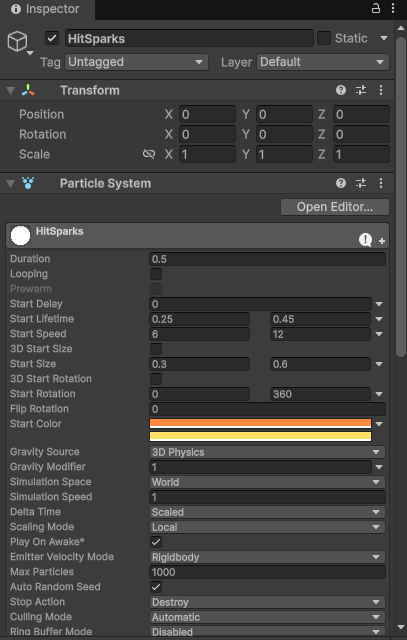Click Start Speed maximum field 12
407x640 pixels.
(x=320, y=334)
